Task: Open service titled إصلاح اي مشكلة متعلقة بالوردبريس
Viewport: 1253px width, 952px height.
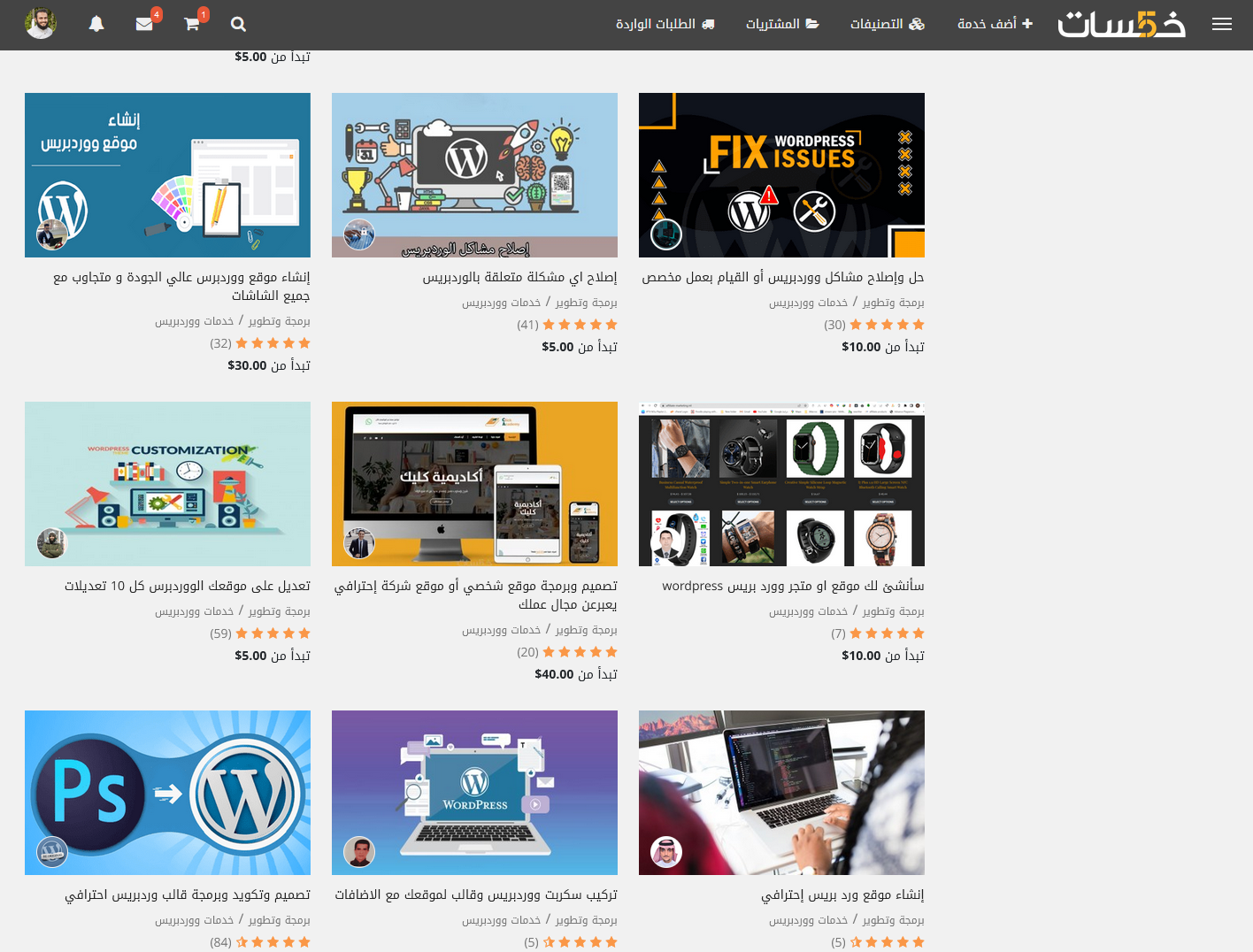Action: (519, 277)
